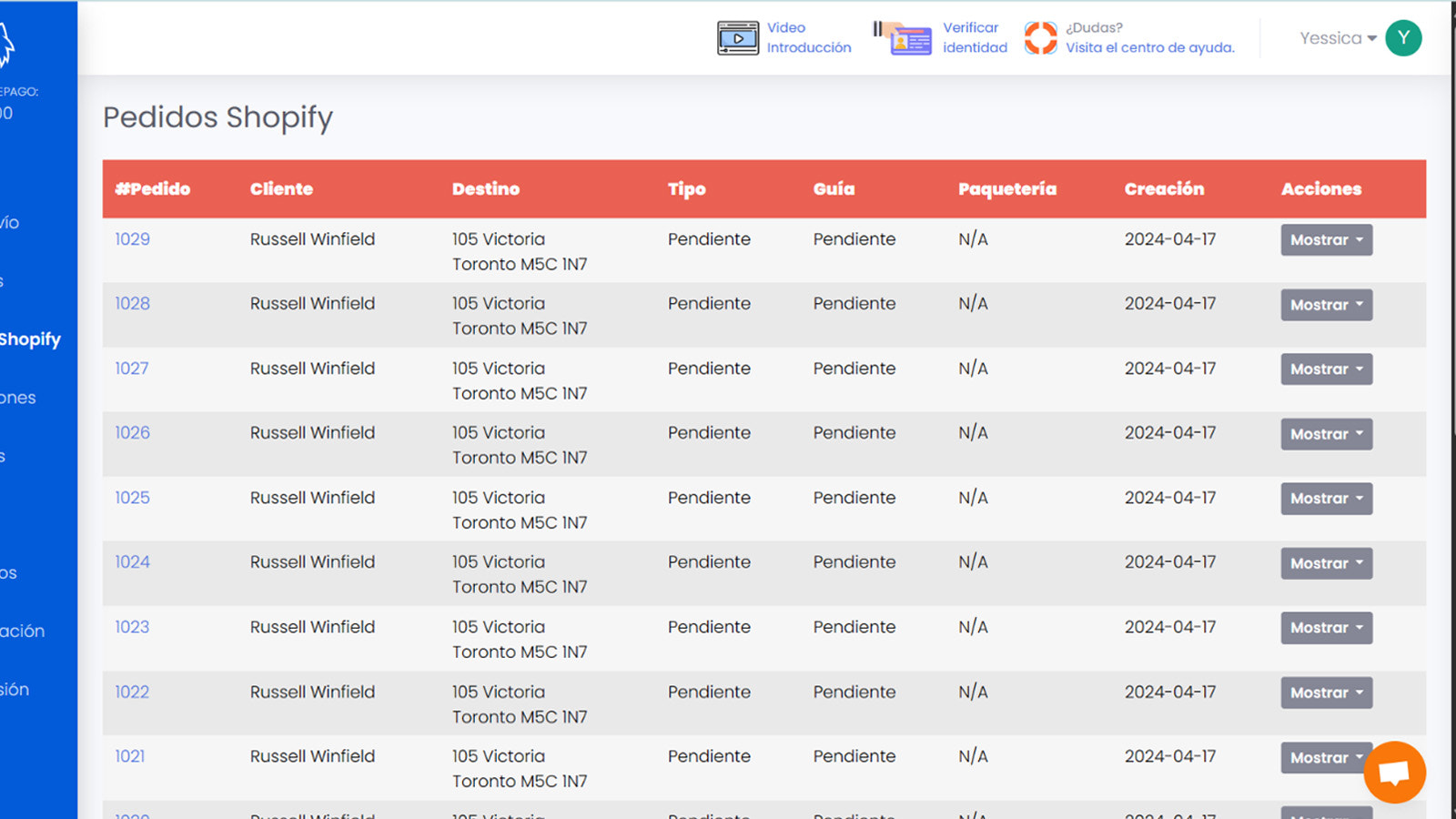The image size is (1456, 819).
Task: Expand Mostrar dropdown for order 1023
Action: [x=1326, y=628]
